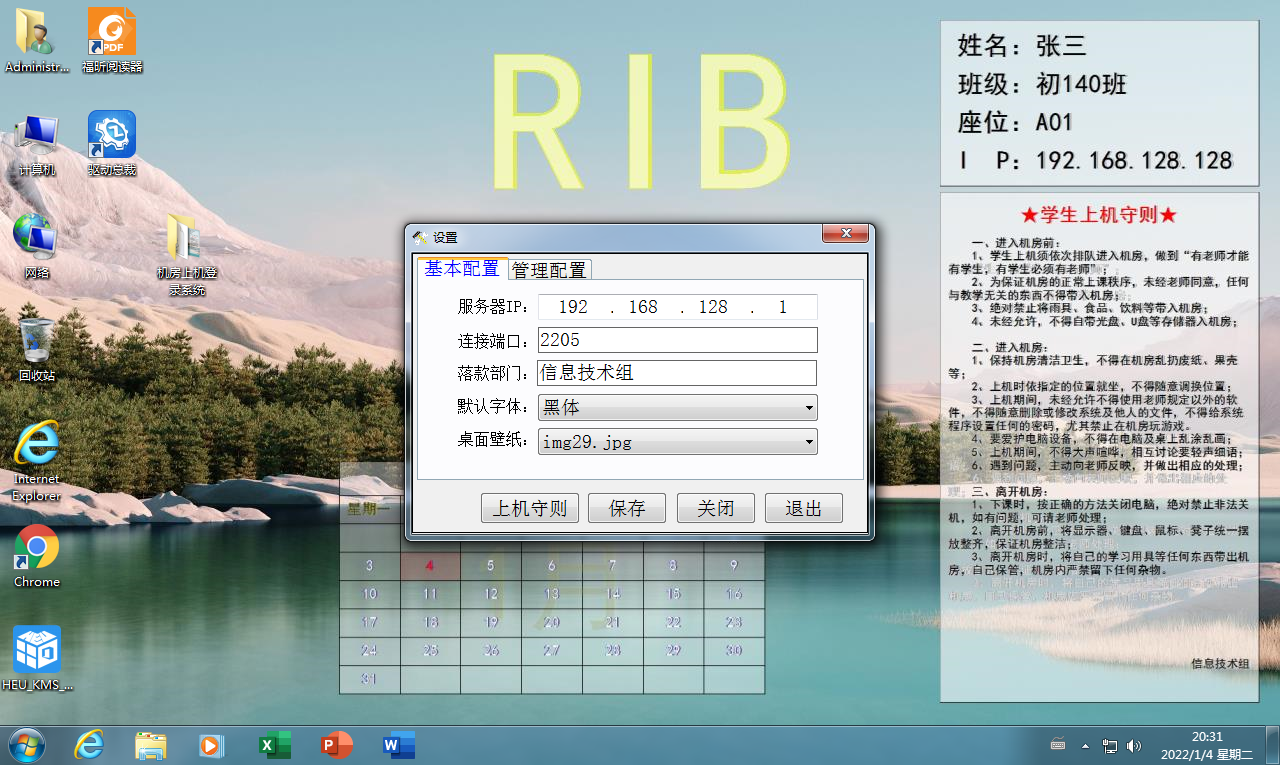
Task: Click the volume speaker icon in tray
Action: tap(1133, 745)
